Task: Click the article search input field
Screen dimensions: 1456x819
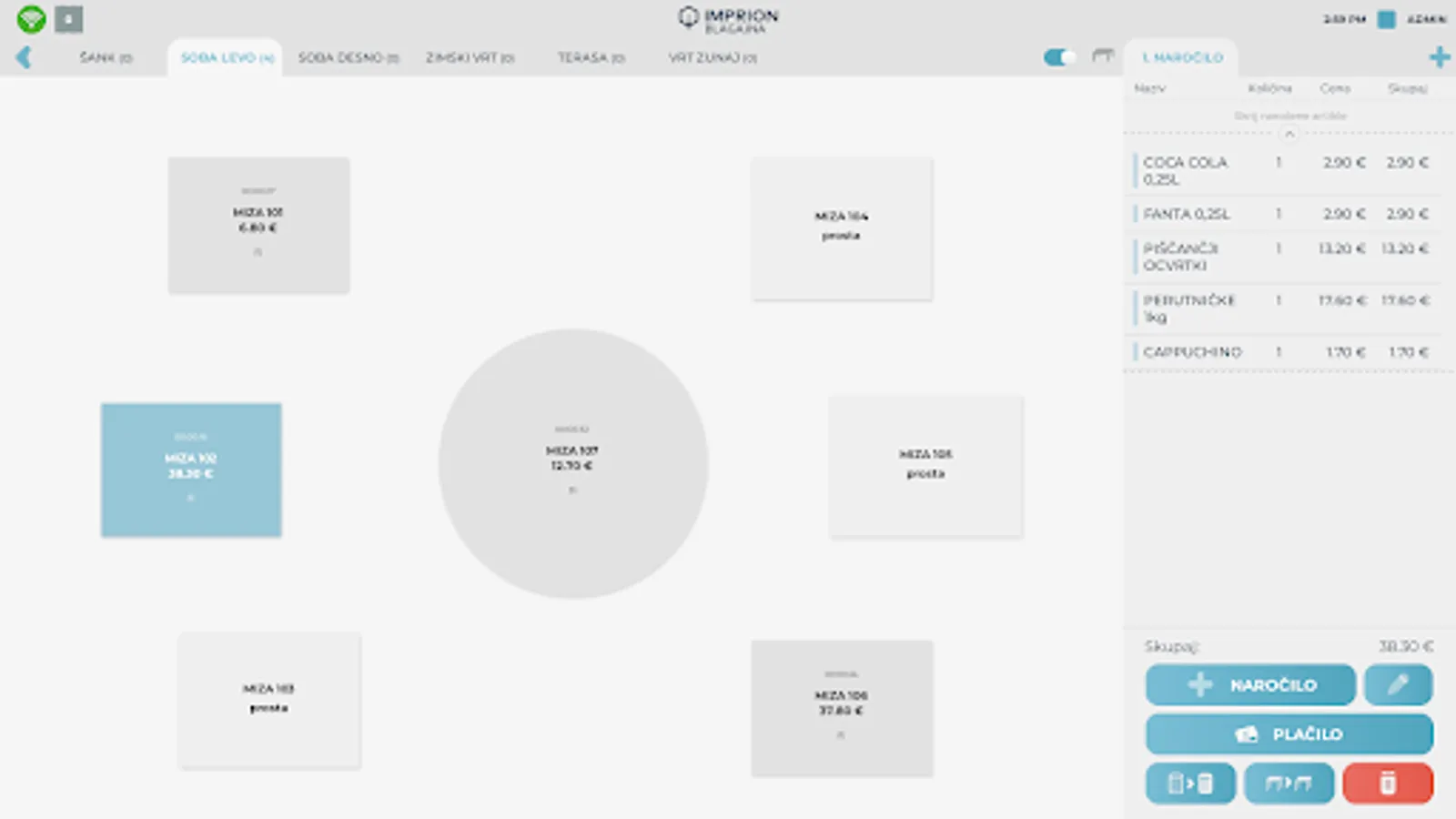Action: (1288, 116)
